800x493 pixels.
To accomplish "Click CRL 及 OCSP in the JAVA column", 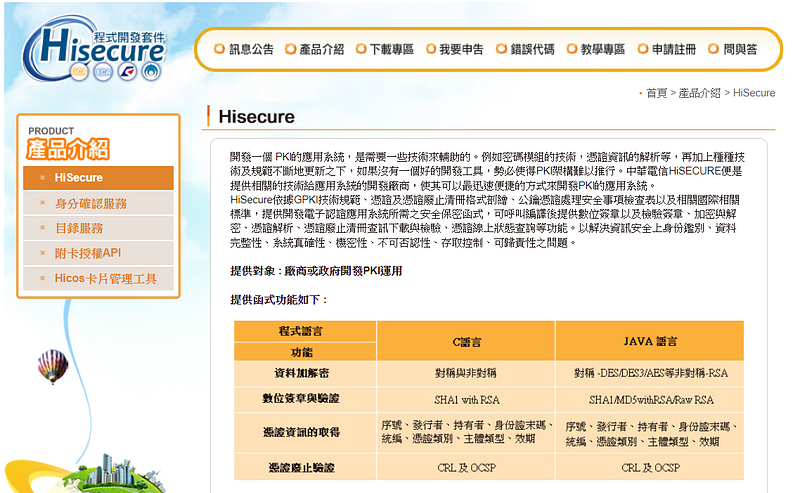I will [650, 467].
